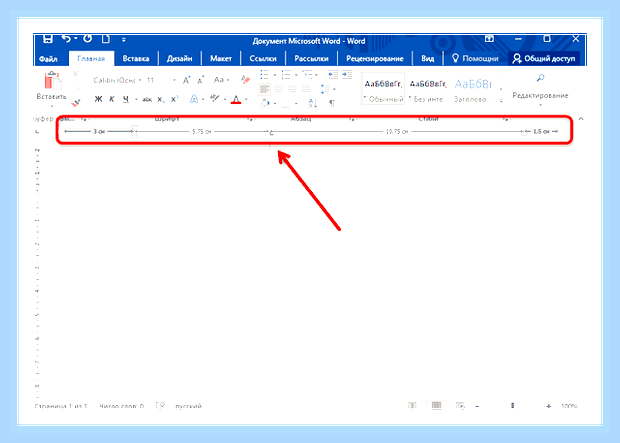This screenshot has height=443, width=620.
Task: Toggle strikethrough abc formatting
Action: point(147,100)
